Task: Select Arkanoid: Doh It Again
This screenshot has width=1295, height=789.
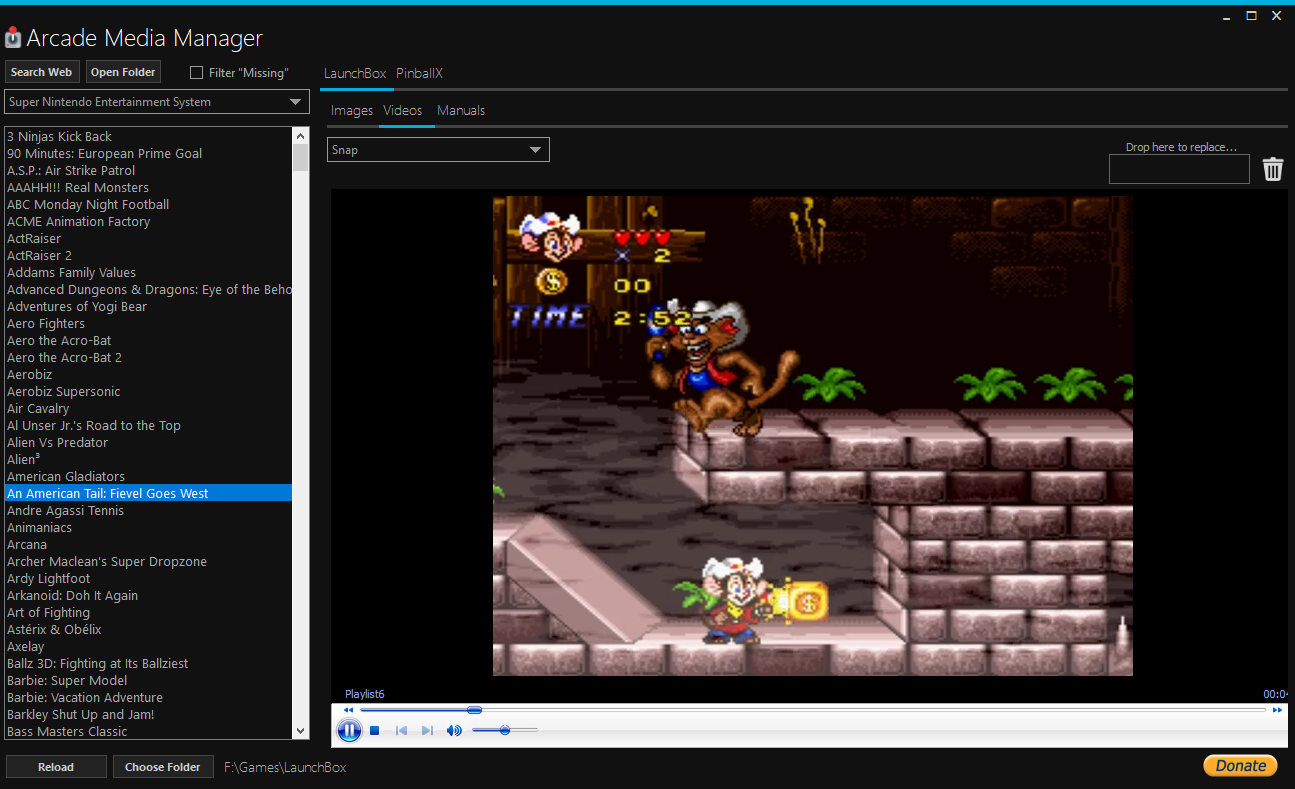Action: coord(149,595)
